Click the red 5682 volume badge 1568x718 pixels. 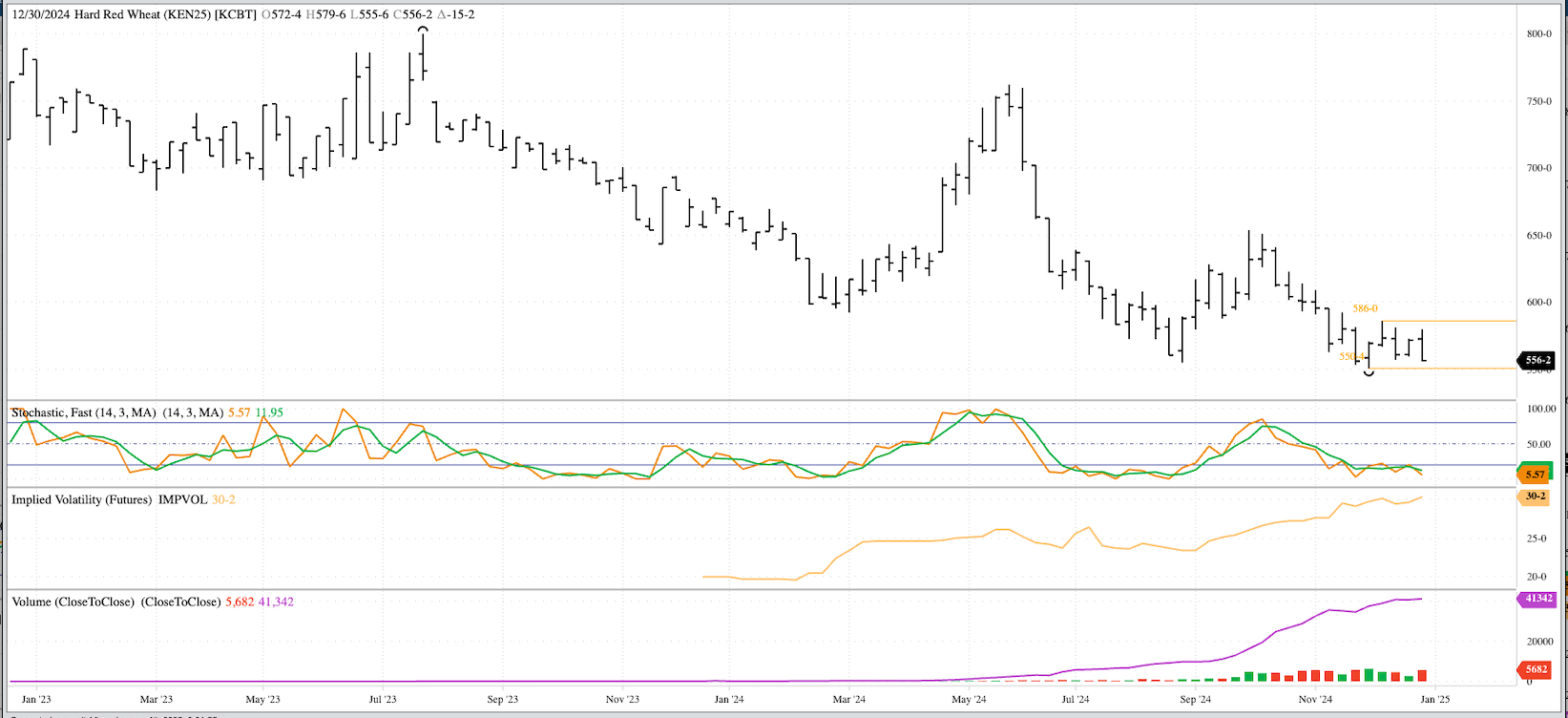1536,669
